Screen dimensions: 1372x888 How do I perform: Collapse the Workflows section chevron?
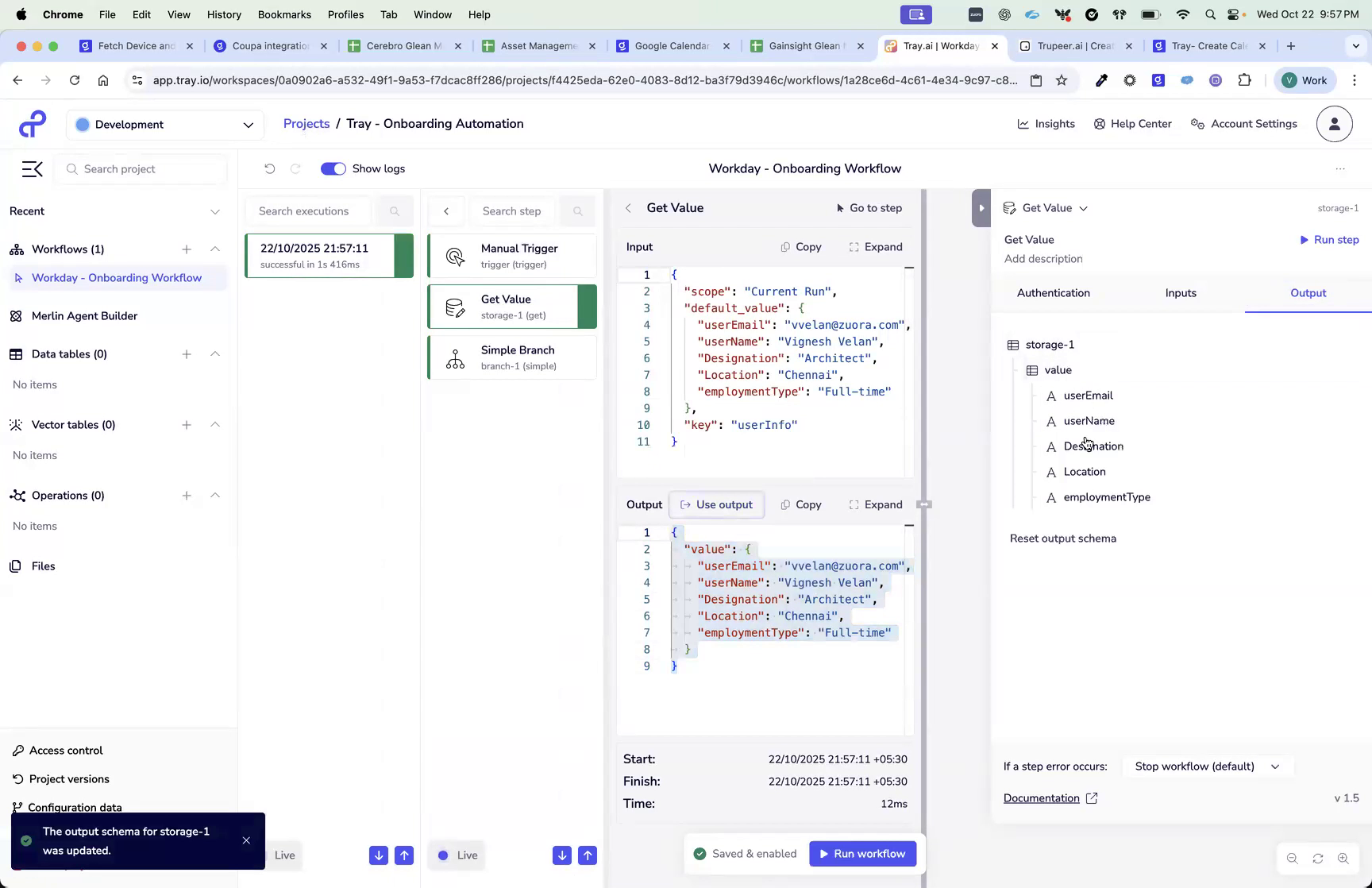tap(215, 249)
